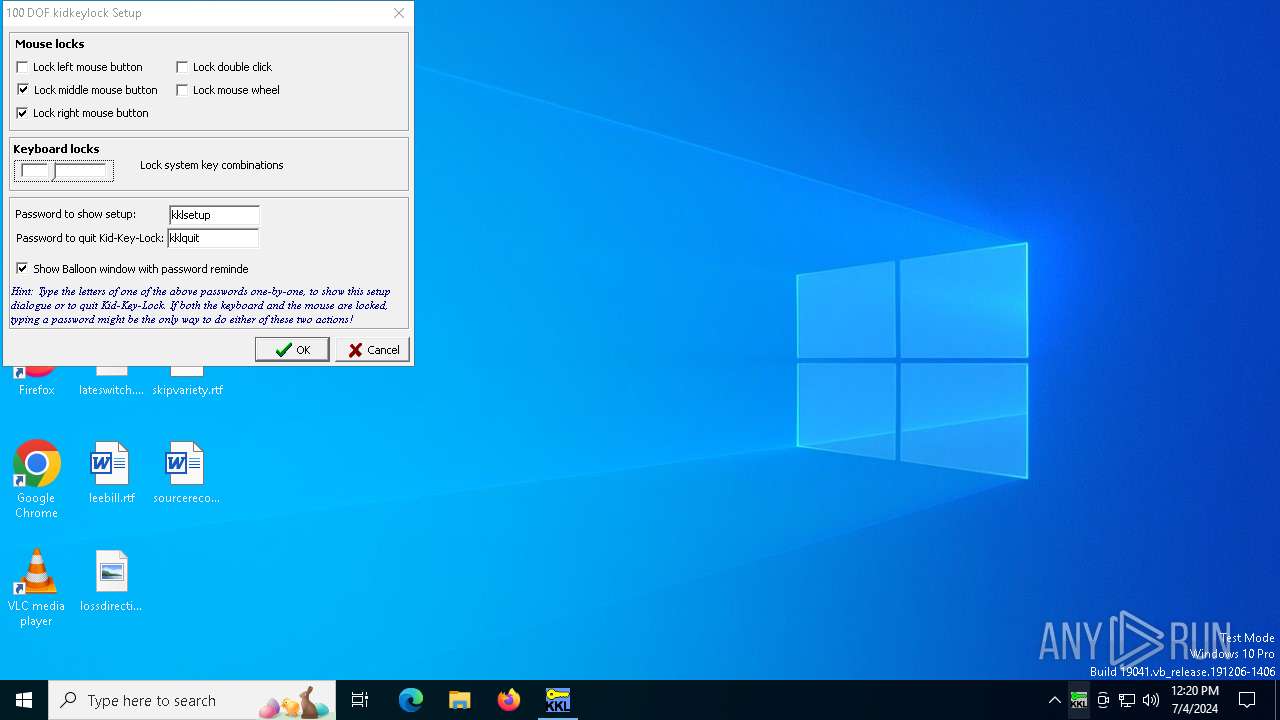Click the keyboard lock level slider
The image size is (1280, 720).
[64, 172]
